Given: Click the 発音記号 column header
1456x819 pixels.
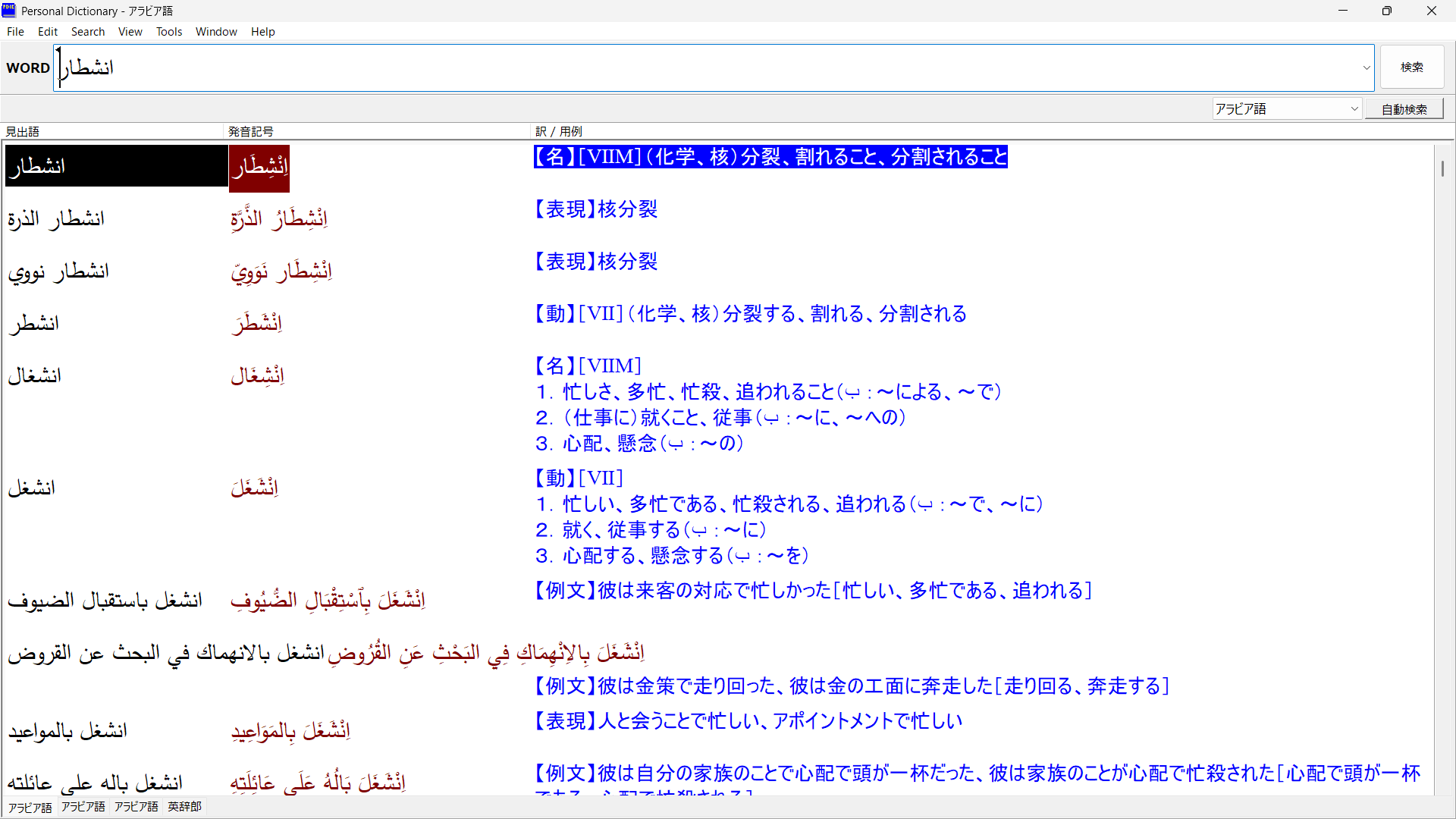Looking at the screenshot, I should click(251, 132).
